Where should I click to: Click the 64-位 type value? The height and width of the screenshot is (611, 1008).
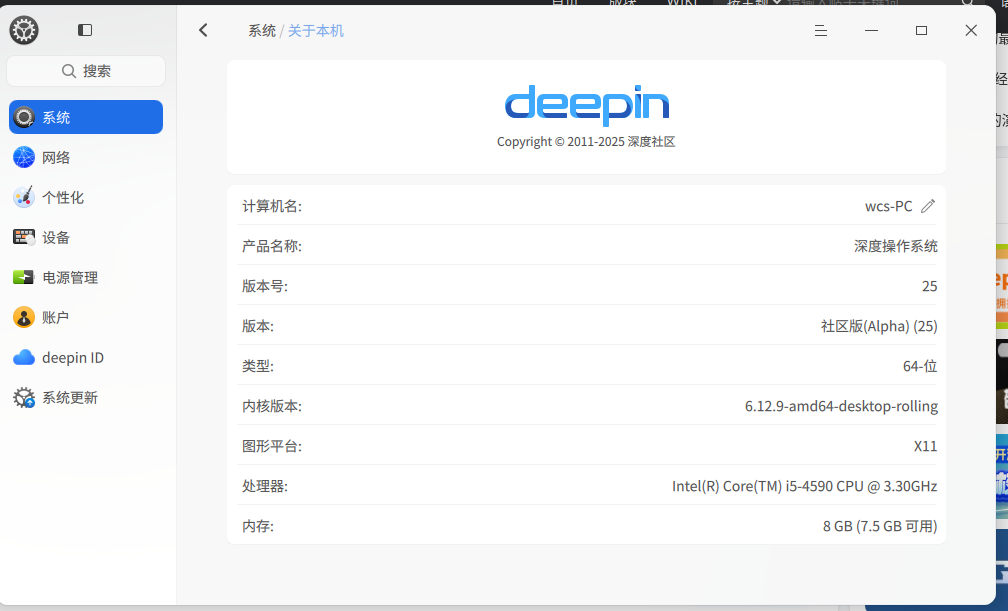[x=920, y=366]
